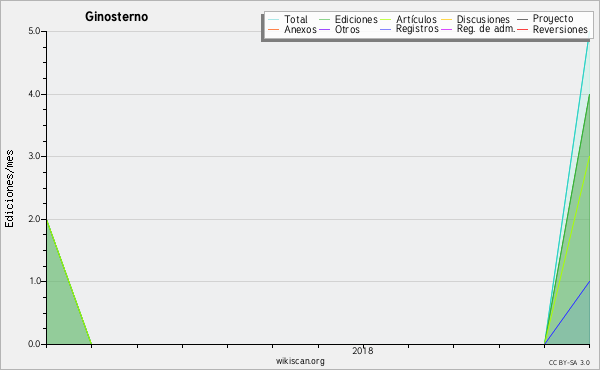Click the blue Registros legend line swatch
600x370 pixels.
[386, 29]
